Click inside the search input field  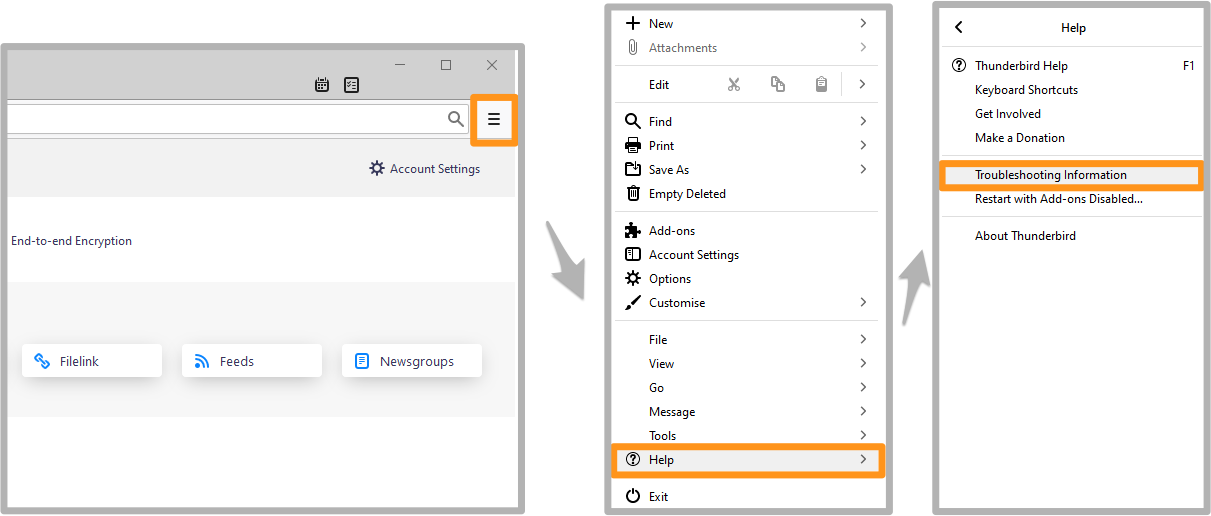coord(220,120)
